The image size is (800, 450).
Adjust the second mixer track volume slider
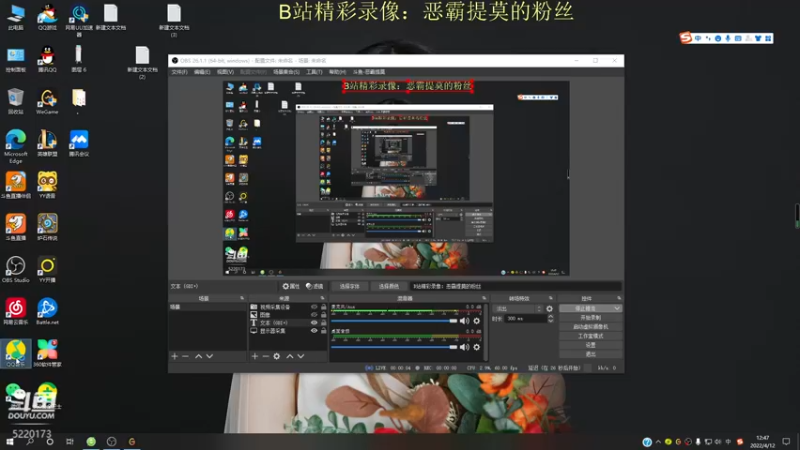pyautogui.click(x=394, y=347)
